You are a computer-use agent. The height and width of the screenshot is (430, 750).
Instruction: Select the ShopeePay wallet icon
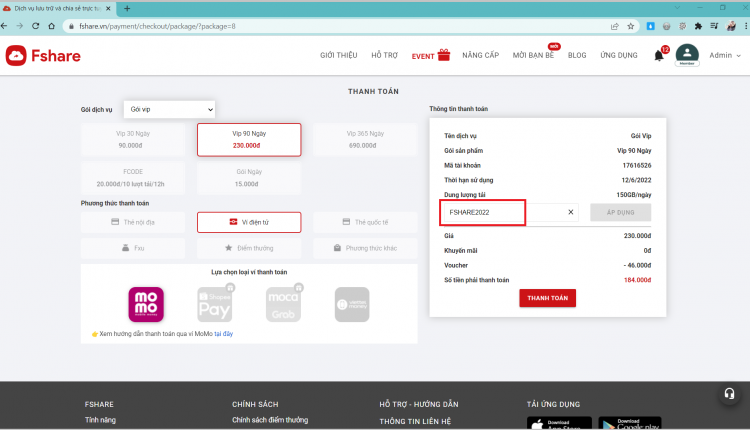tap(215, 304)
